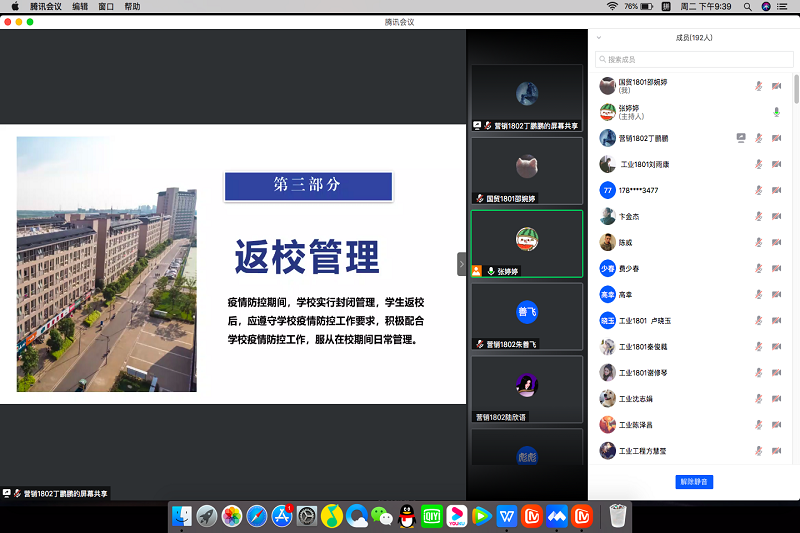Click the screen share icon beside 营销1802丁鹏鹏
Image resolution: width=800 pixels, height=533 pixels.
tap(741, 138)
